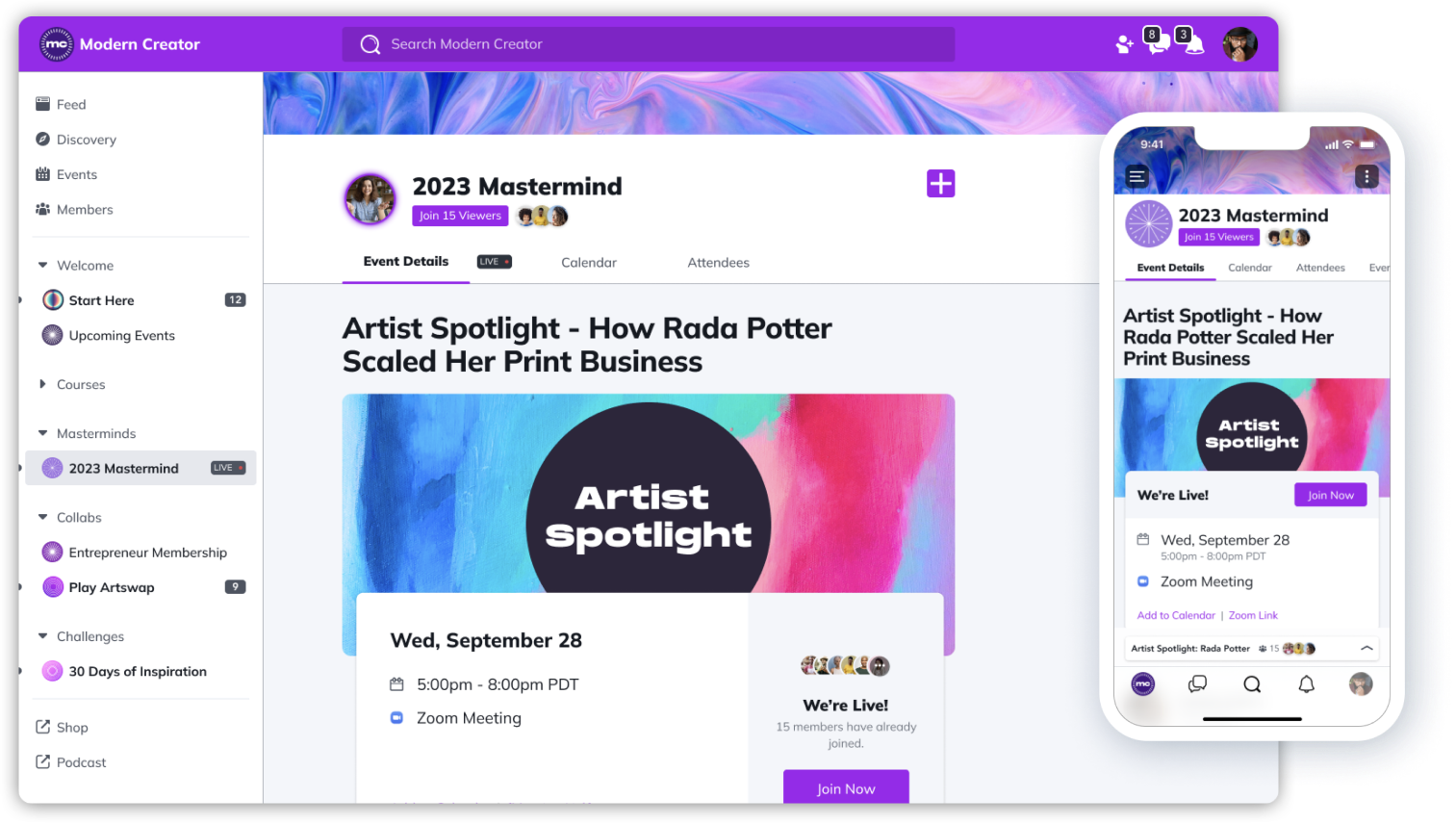Switch to the Attendees tab
Viewport: 1456px width, 824px height.
pos(718,262)
